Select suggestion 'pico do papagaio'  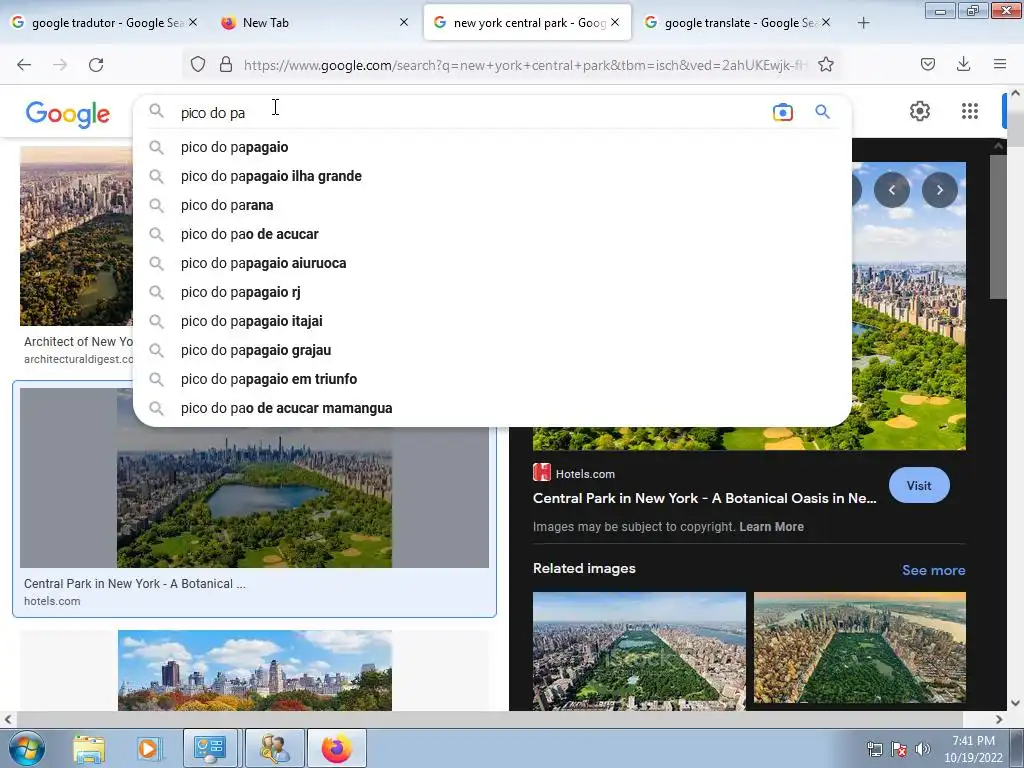[x=492, y=147]
